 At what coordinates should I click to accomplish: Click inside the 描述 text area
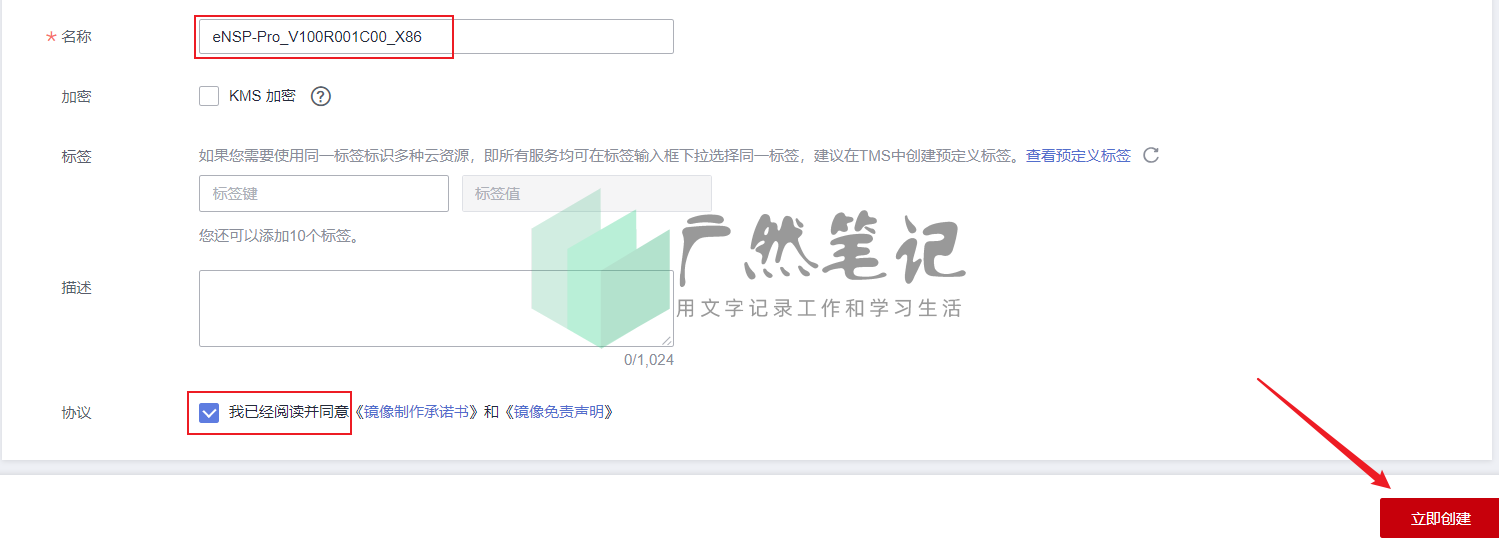[x=436, y=308]
